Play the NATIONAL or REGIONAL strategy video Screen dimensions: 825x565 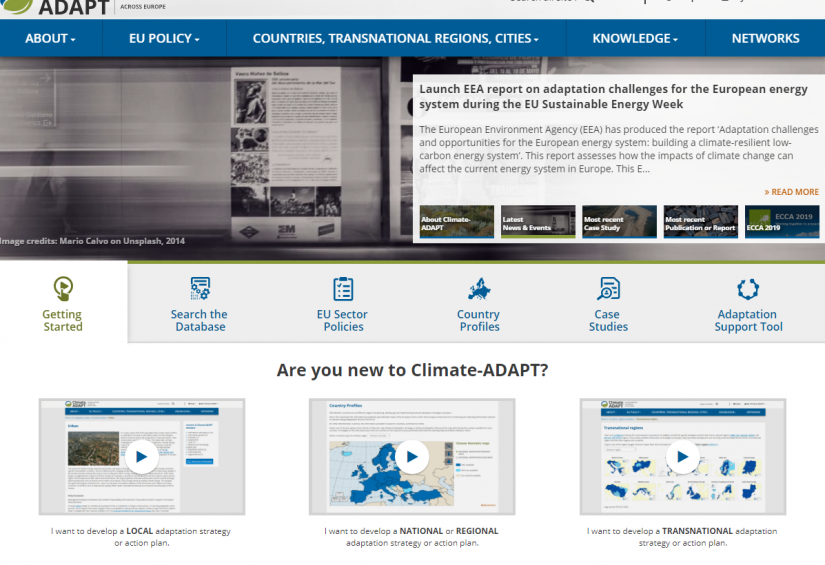tap(412, 457)
